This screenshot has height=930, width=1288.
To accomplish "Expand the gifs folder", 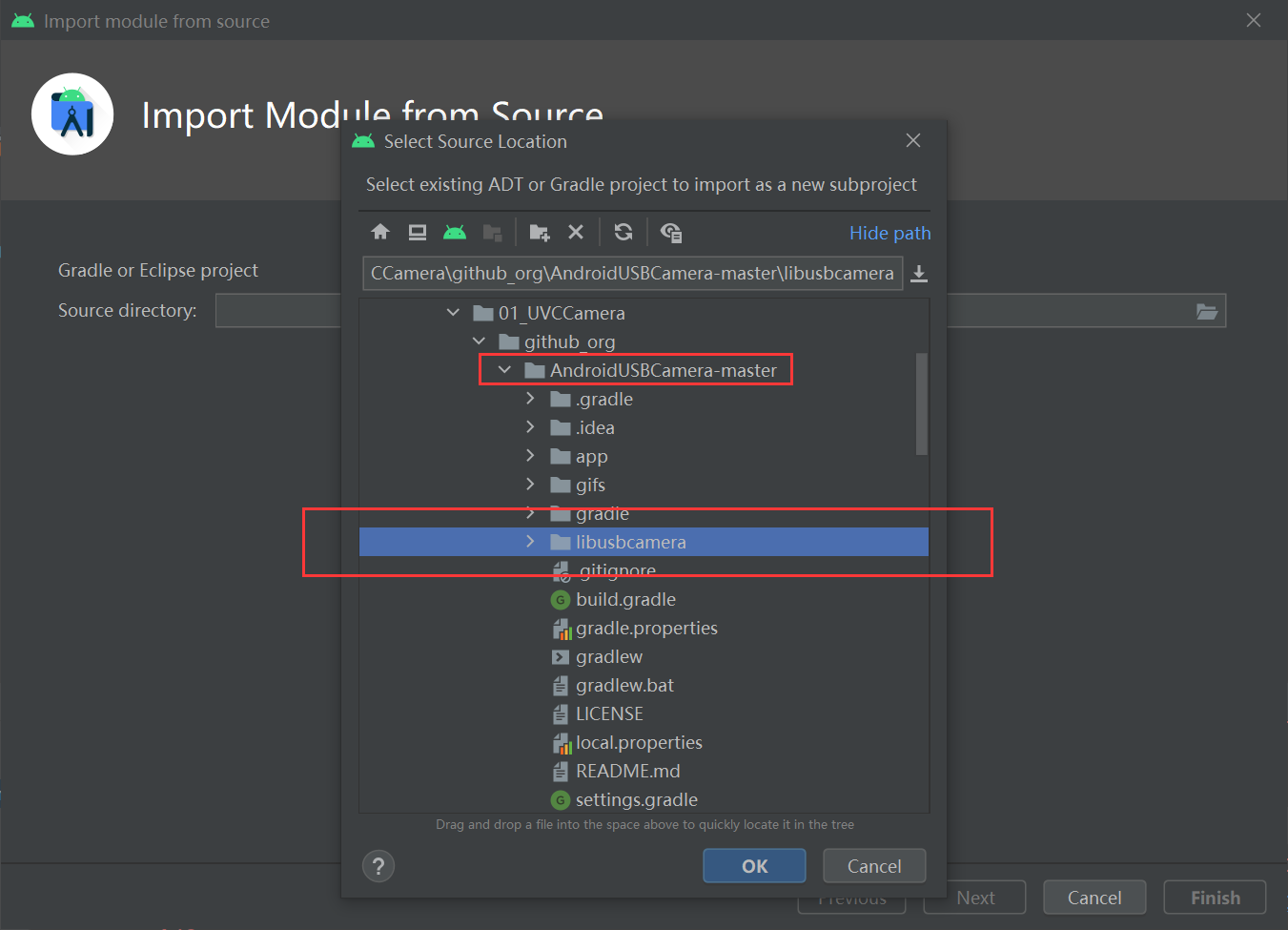I will coord(530,485).
